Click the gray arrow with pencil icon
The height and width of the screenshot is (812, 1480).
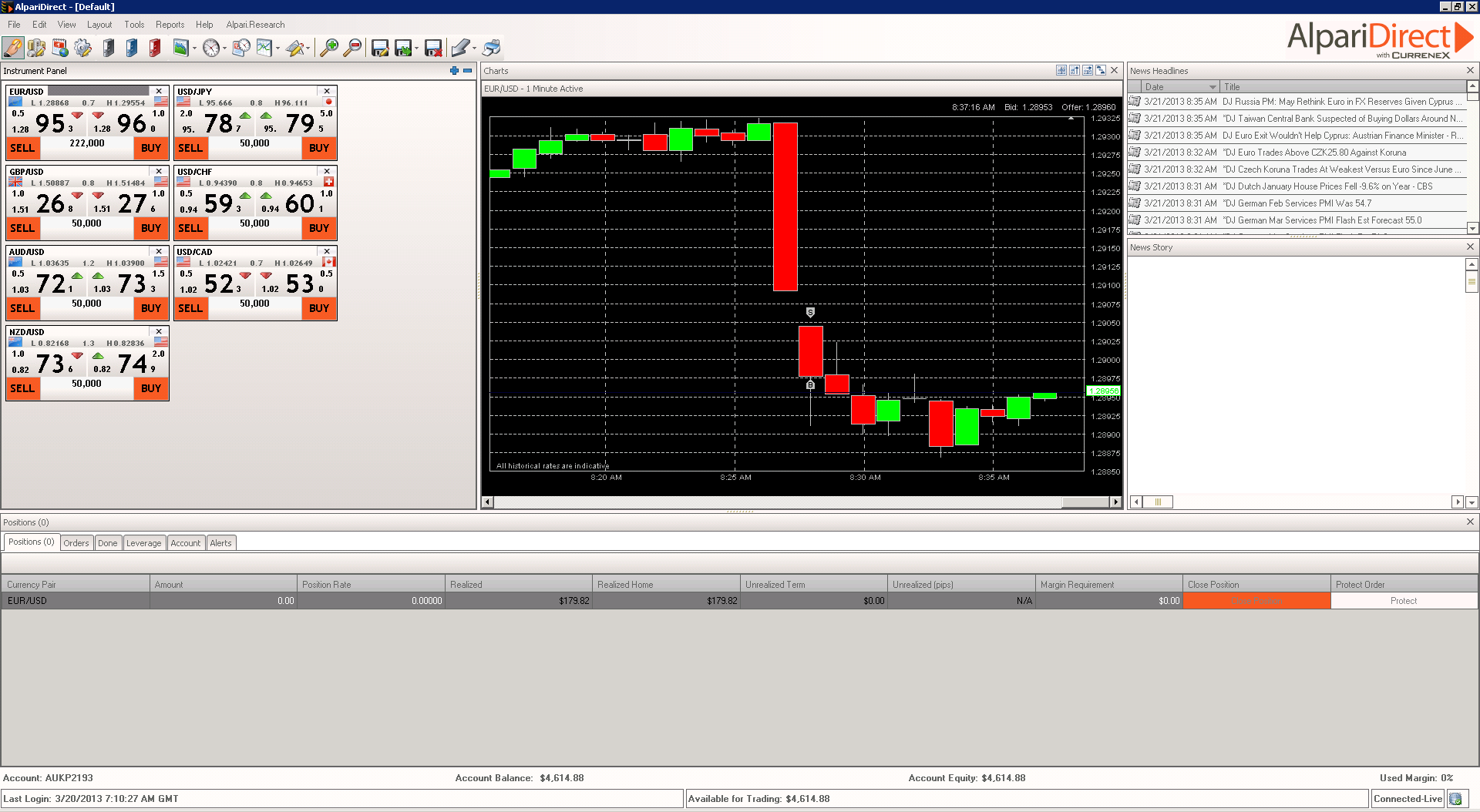(x=460, y=48)
